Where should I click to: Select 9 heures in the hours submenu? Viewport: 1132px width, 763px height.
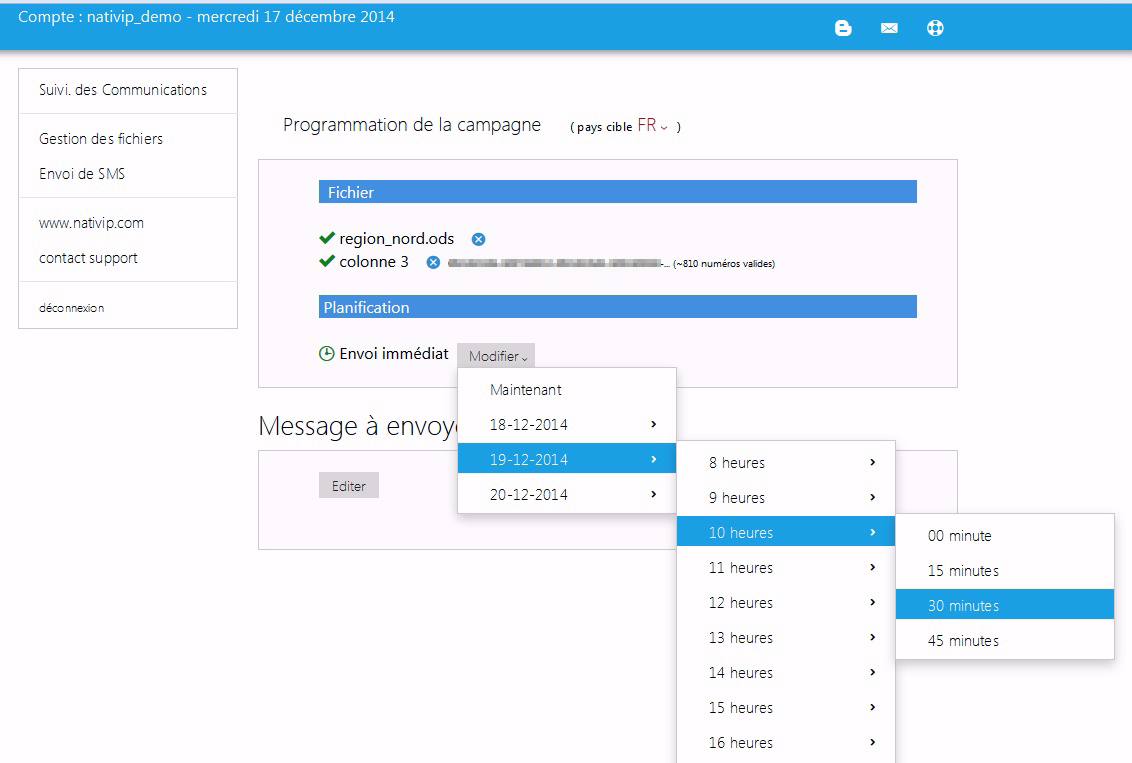pos(785,497)
